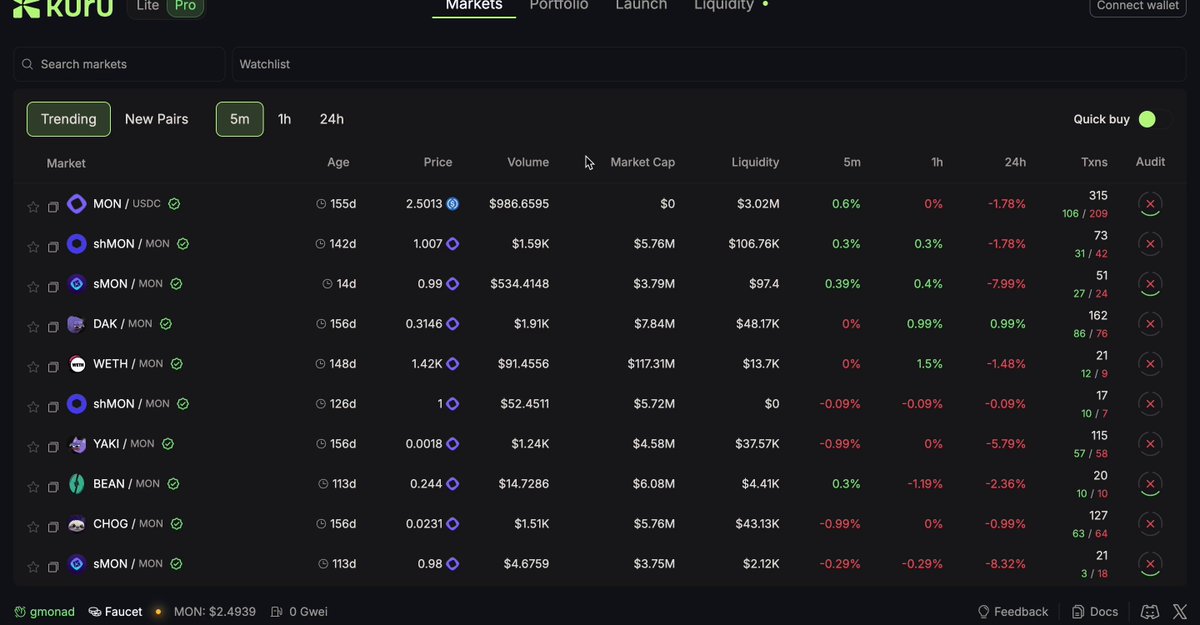
Task: Click MON: $2.4939 price in footer
Action: click(215, 611)
